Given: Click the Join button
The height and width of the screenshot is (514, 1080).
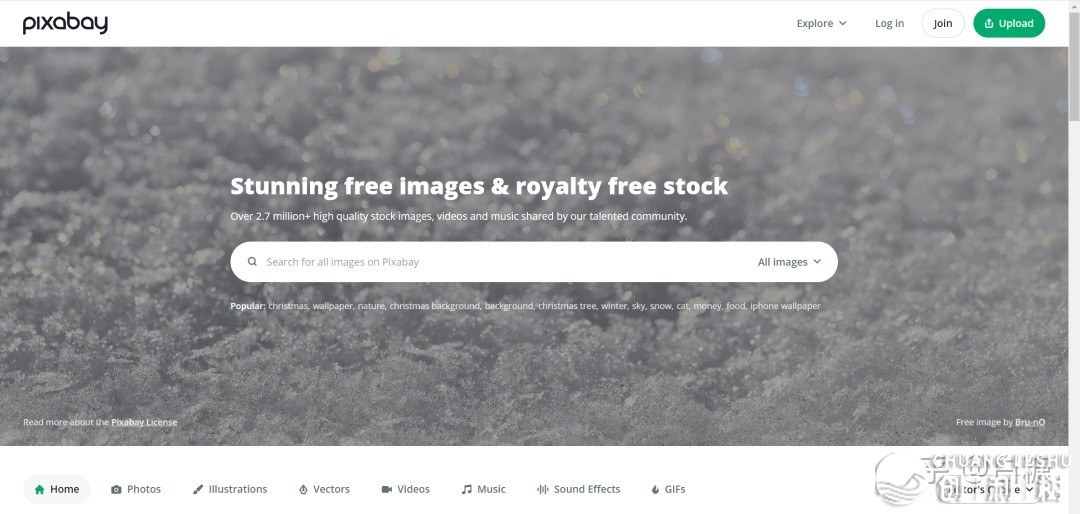Looking at the screenshot, I should pos(943,23).
